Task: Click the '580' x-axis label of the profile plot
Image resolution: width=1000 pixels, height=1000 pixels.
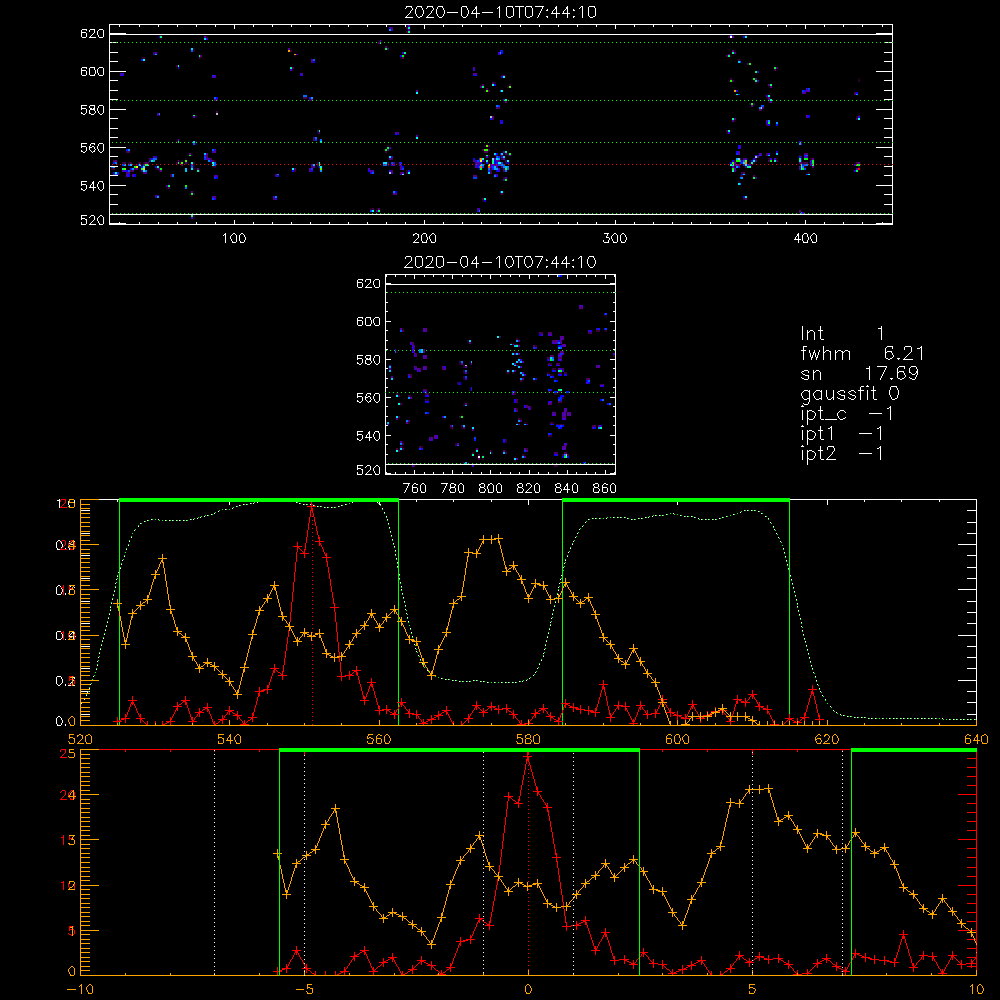Action: point(528,739)
